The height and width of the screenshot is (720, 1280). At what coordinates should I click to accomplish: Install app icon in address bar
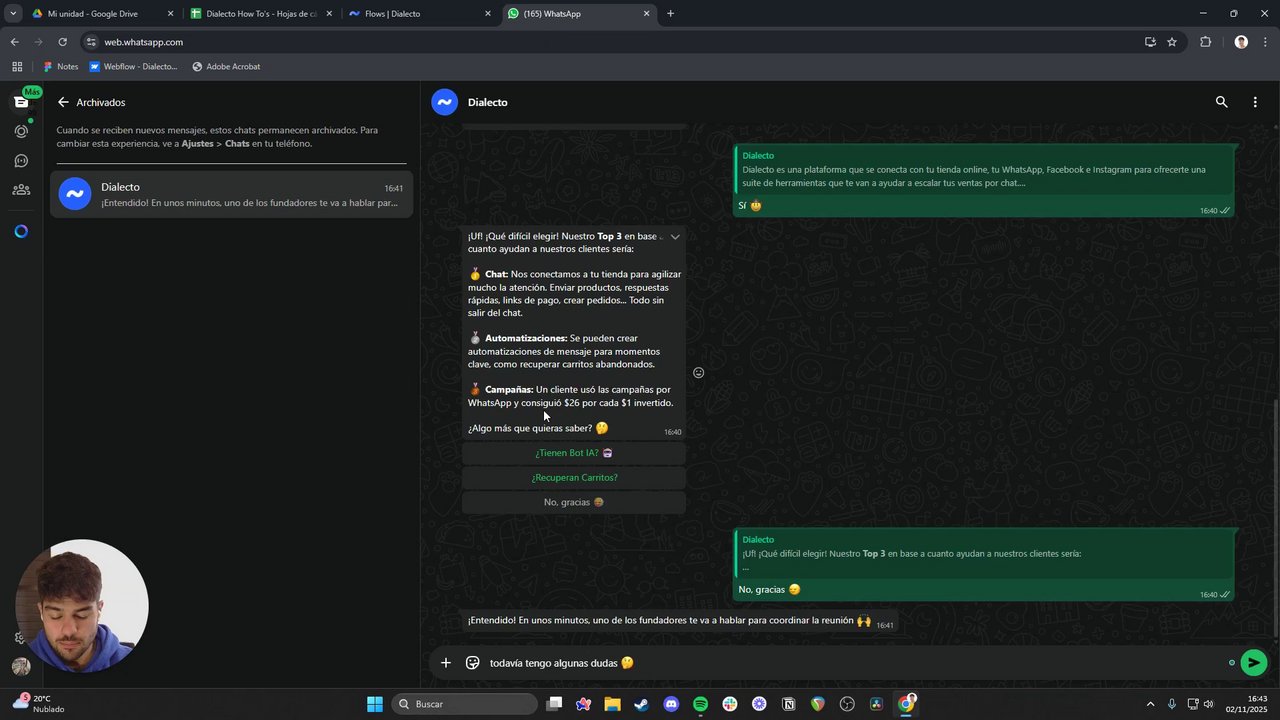click(1150, 42)
